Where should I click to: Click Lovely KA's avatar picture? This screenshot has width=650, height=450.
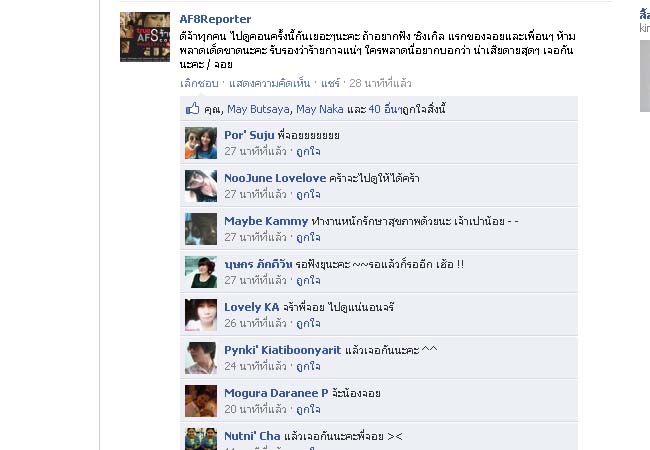[201, 315]
